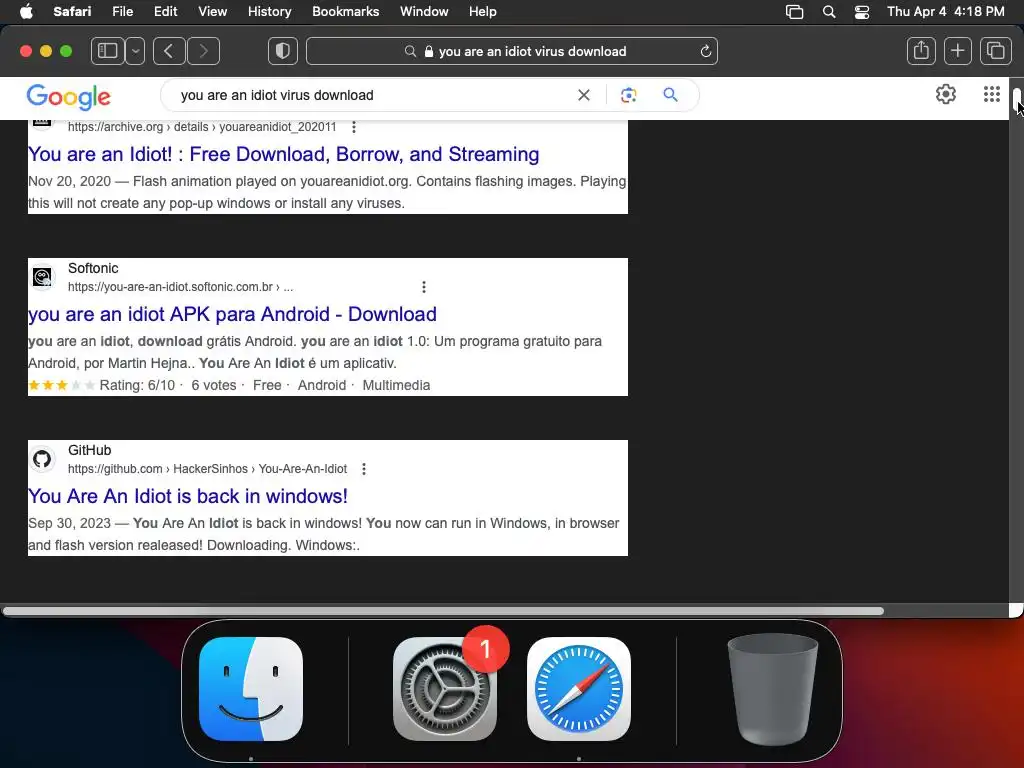Toggle the Safari sidebar
This screenshot has height=768, width=1024.
[108, 51]
